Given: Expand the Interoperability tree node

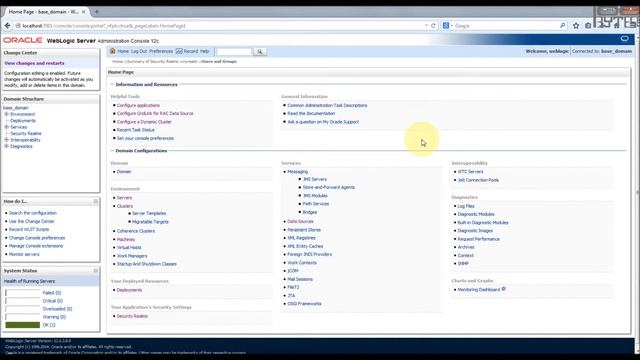Looking at the screenshot, I should [x=7, y=140].
